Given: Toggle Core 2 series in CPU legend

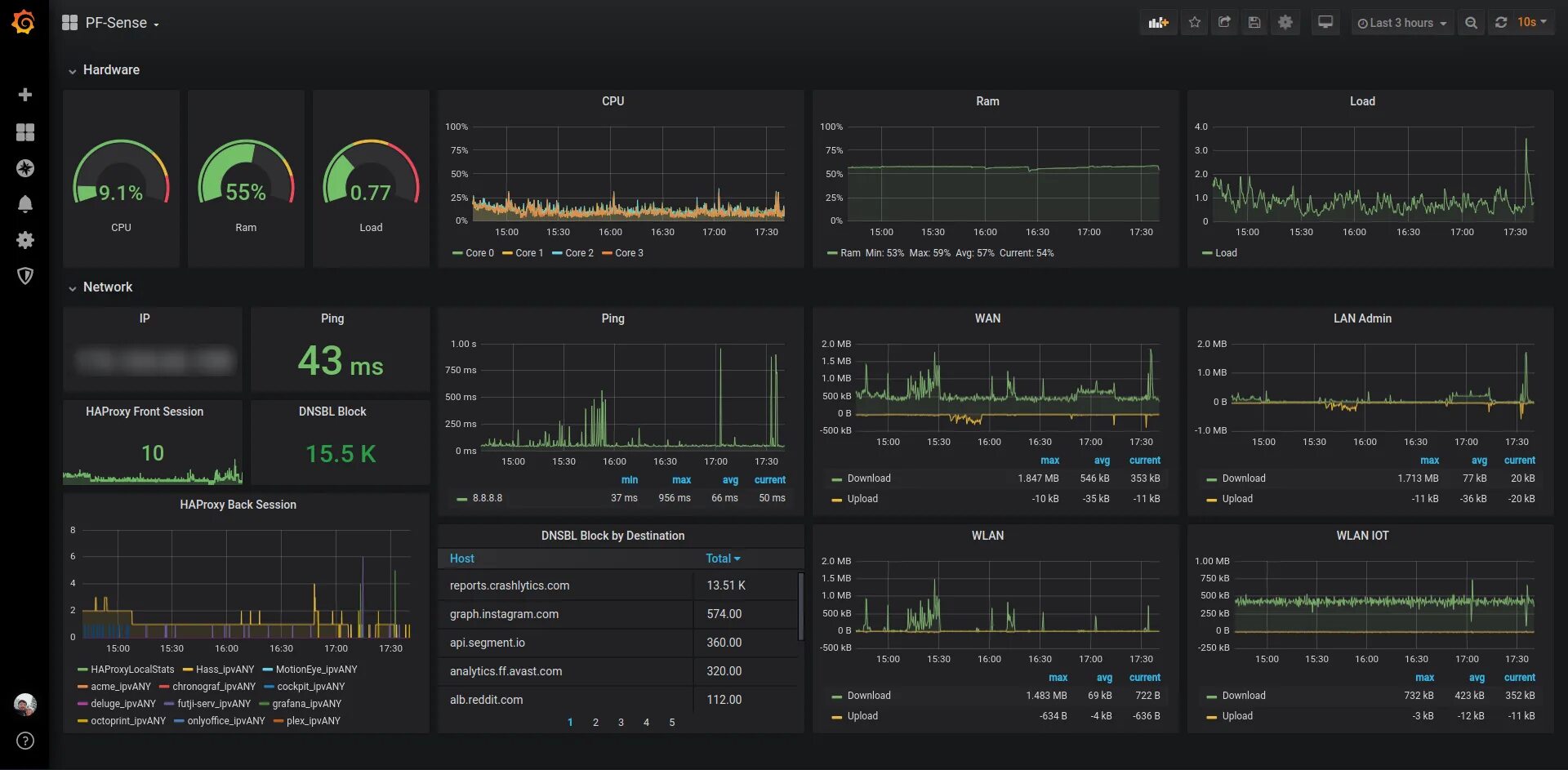Looking at the screenshot, I should pos(579,253).
